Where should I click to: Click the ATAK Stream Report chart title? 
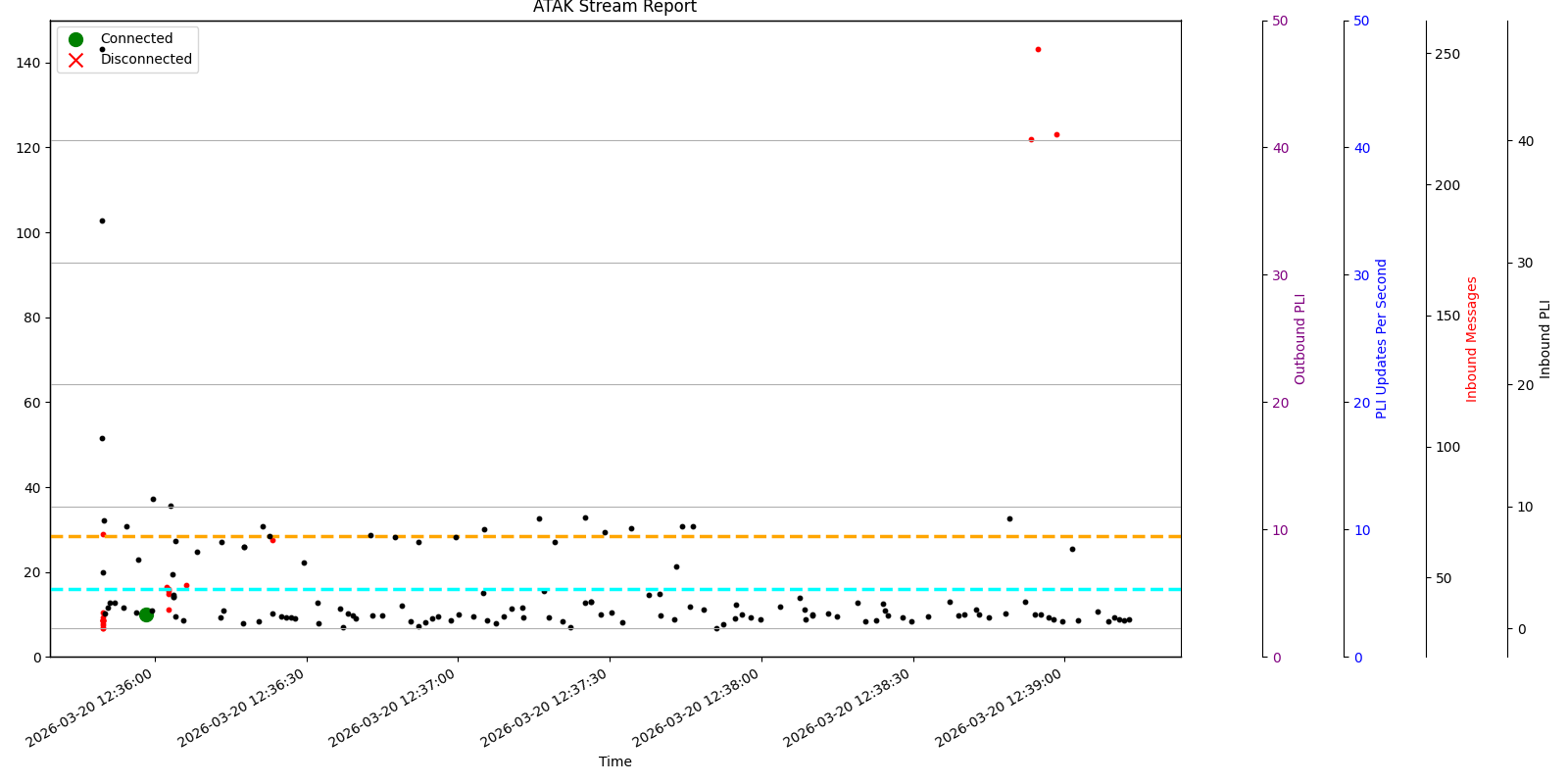coord(614,8)
